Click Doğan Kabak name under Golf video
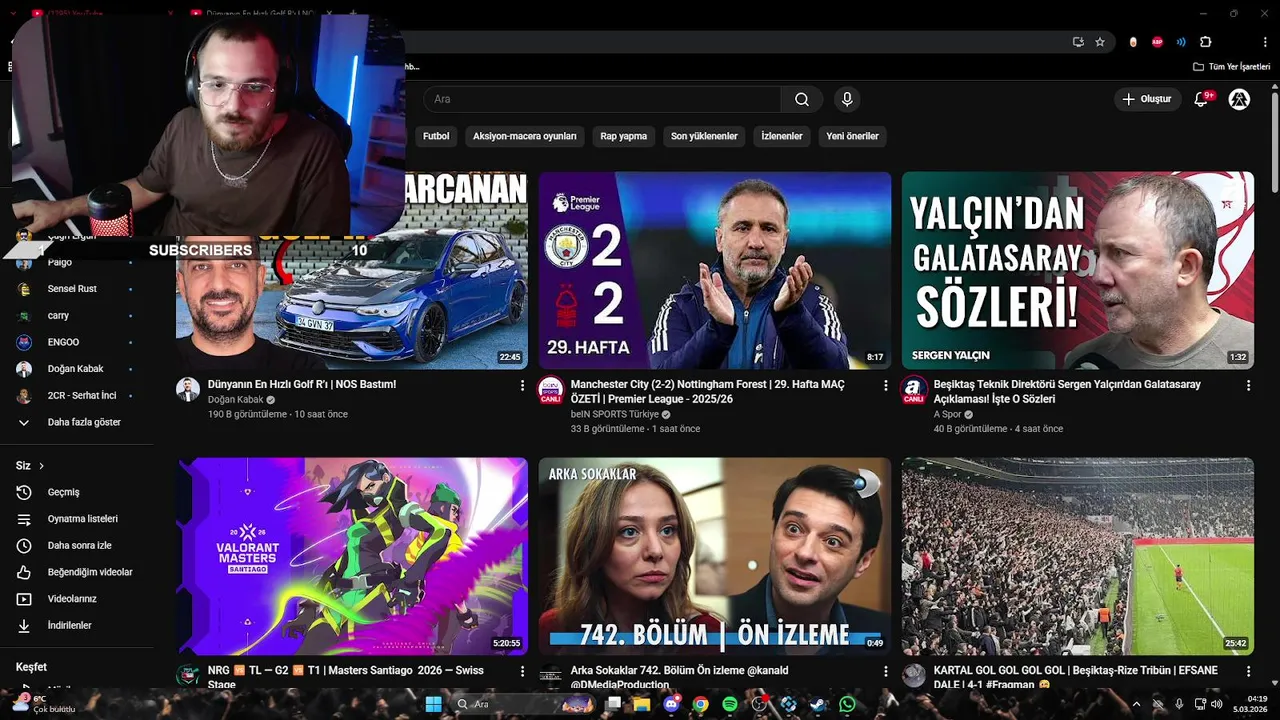Screen dimensions: 1280x720 [x=235, y=399]
